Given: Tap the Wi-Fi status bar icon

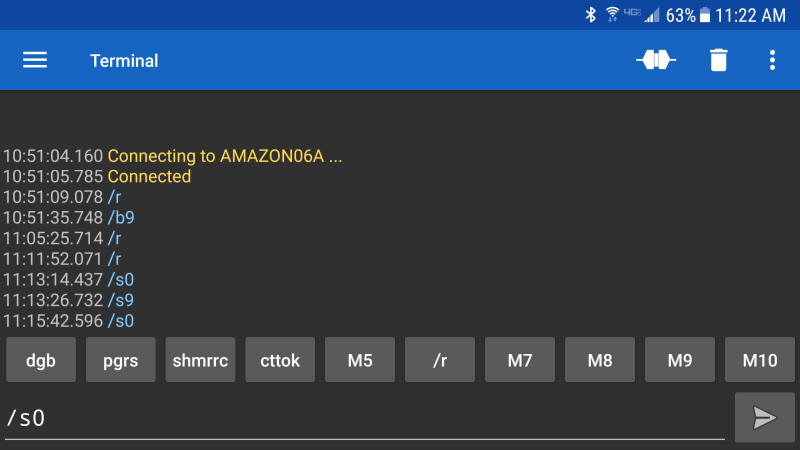Looking at the screenshot, I should [x=612, y=15].
